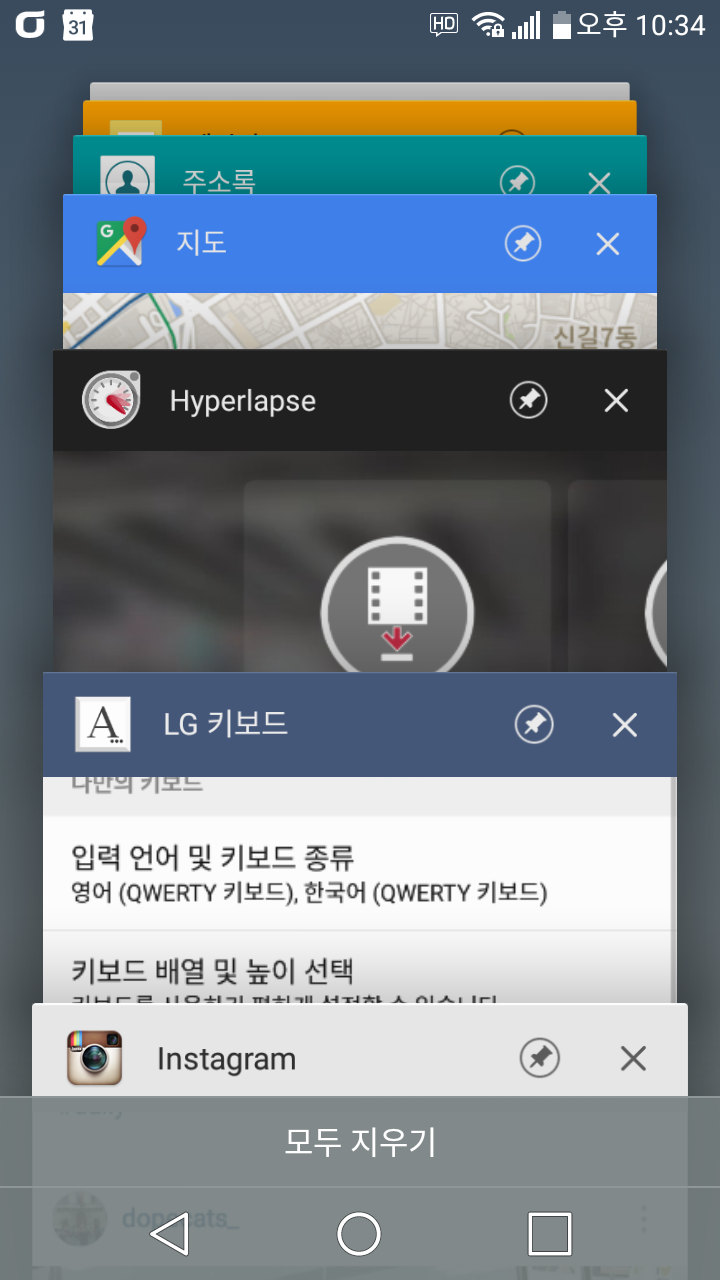
Task: Tap the HD call indicator icon
Action: pos(443,25)
